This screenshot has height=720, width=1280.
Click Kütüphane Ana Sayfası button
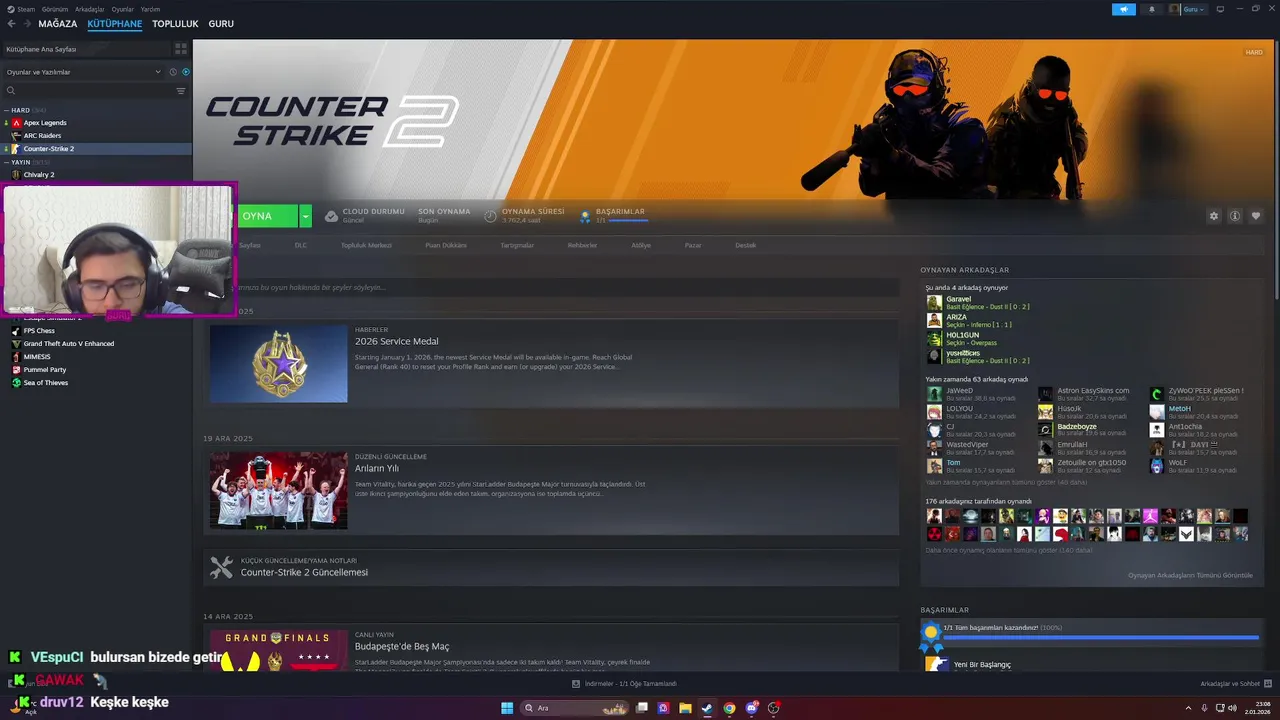tap(86, 48)
